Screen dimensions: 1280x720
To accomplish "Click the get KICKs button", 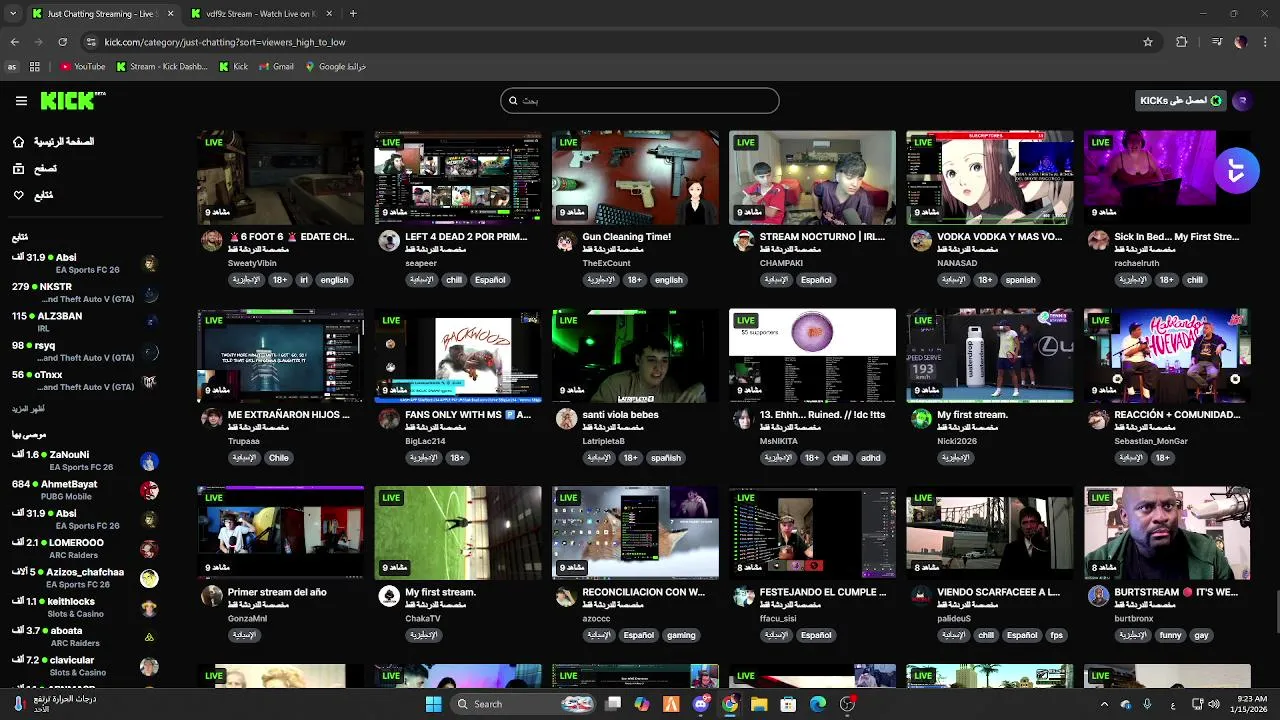I will click(x=1182, y=100).
